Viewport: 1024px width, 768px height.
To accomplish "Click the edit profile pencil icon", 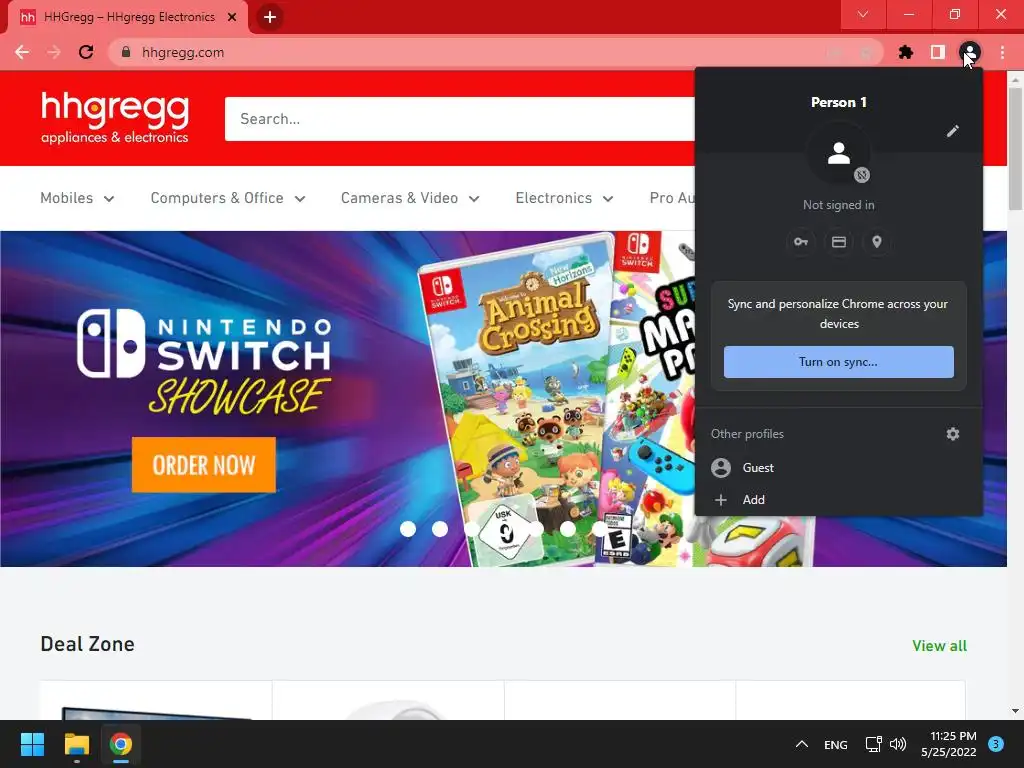I will (x=953, y=131).
